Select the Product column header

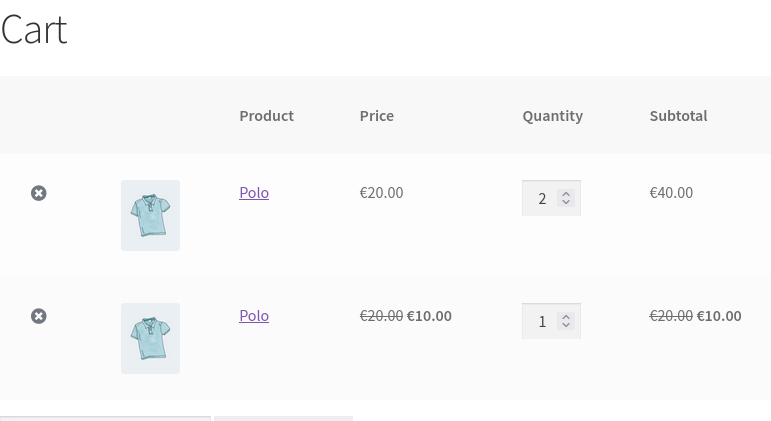click(x=267, y=116)
